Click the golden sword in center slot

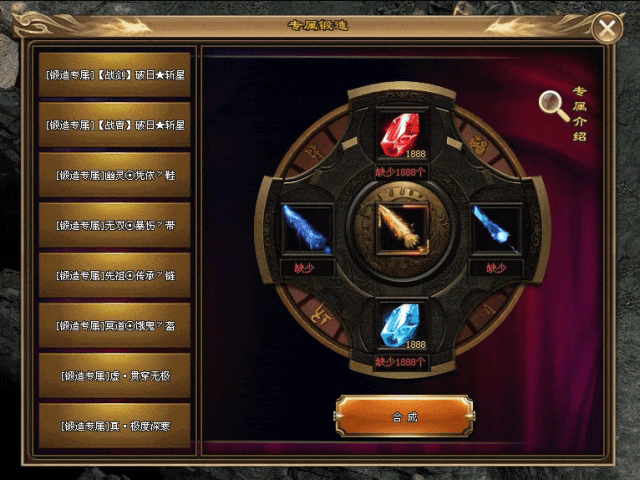pyautogui.click(x=402, y=230)
